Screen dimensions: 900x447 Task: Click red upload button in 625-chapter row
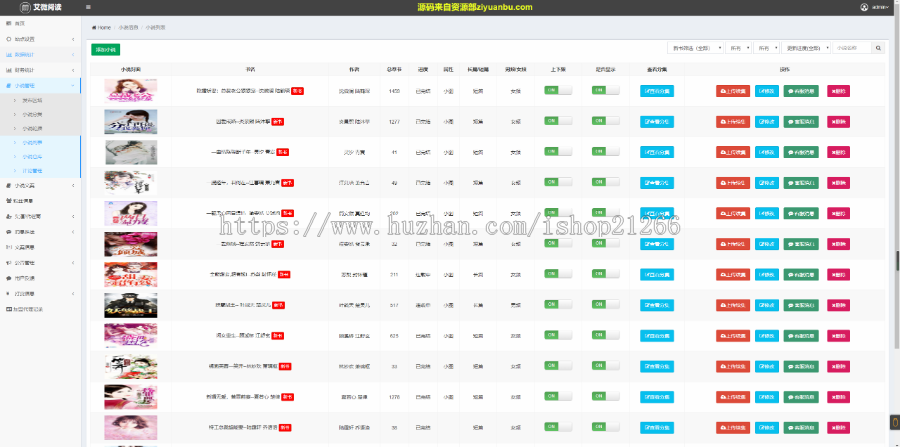733,336
